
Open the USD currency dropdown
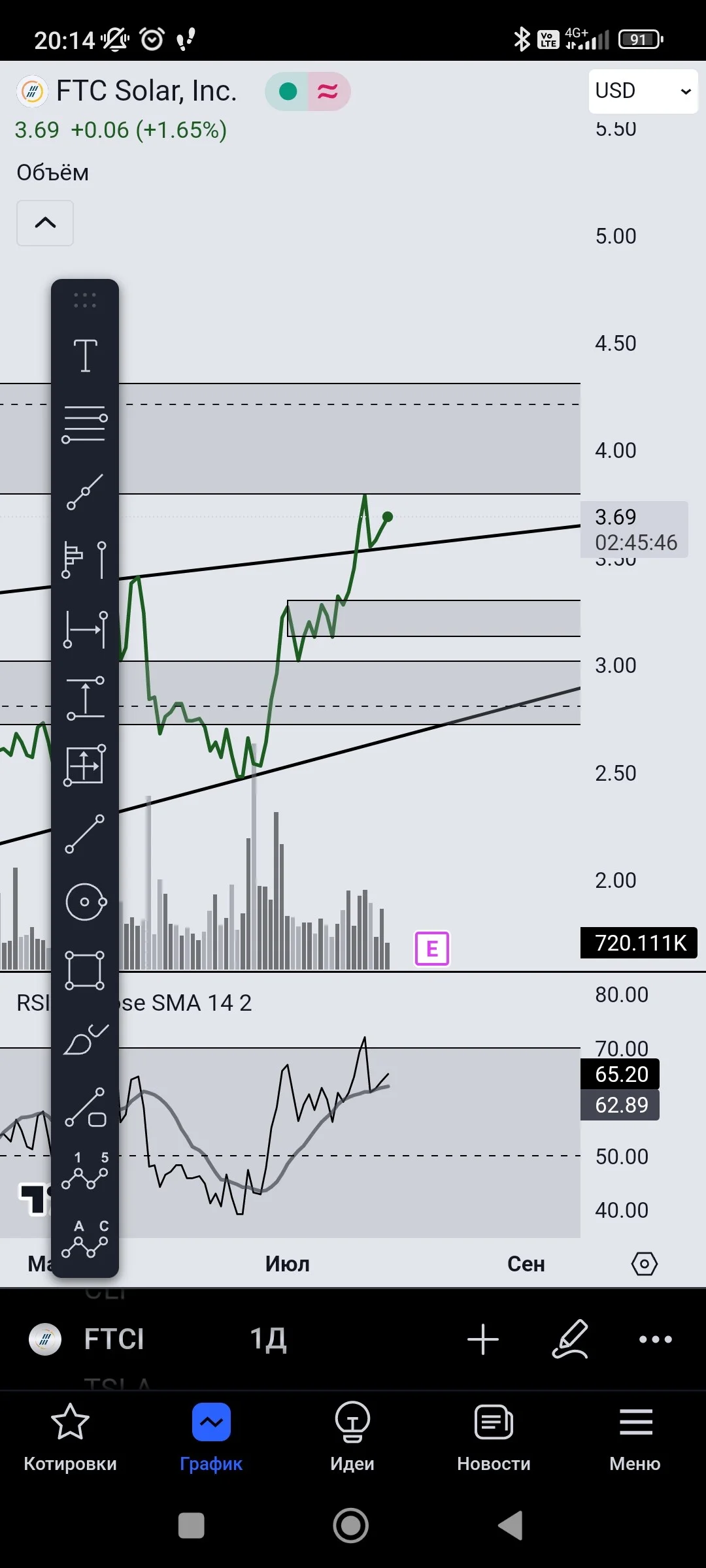click(x=643, y=91)
